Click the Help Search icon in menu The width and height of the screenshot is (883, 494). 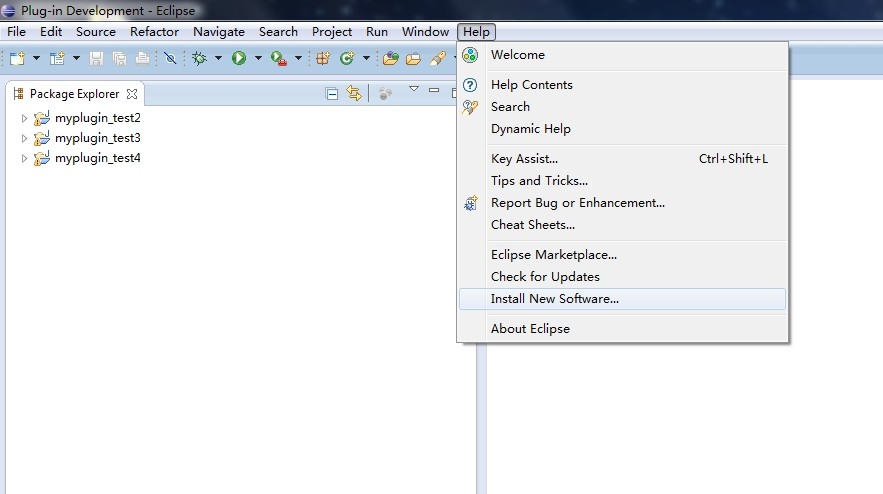(470, 107)
